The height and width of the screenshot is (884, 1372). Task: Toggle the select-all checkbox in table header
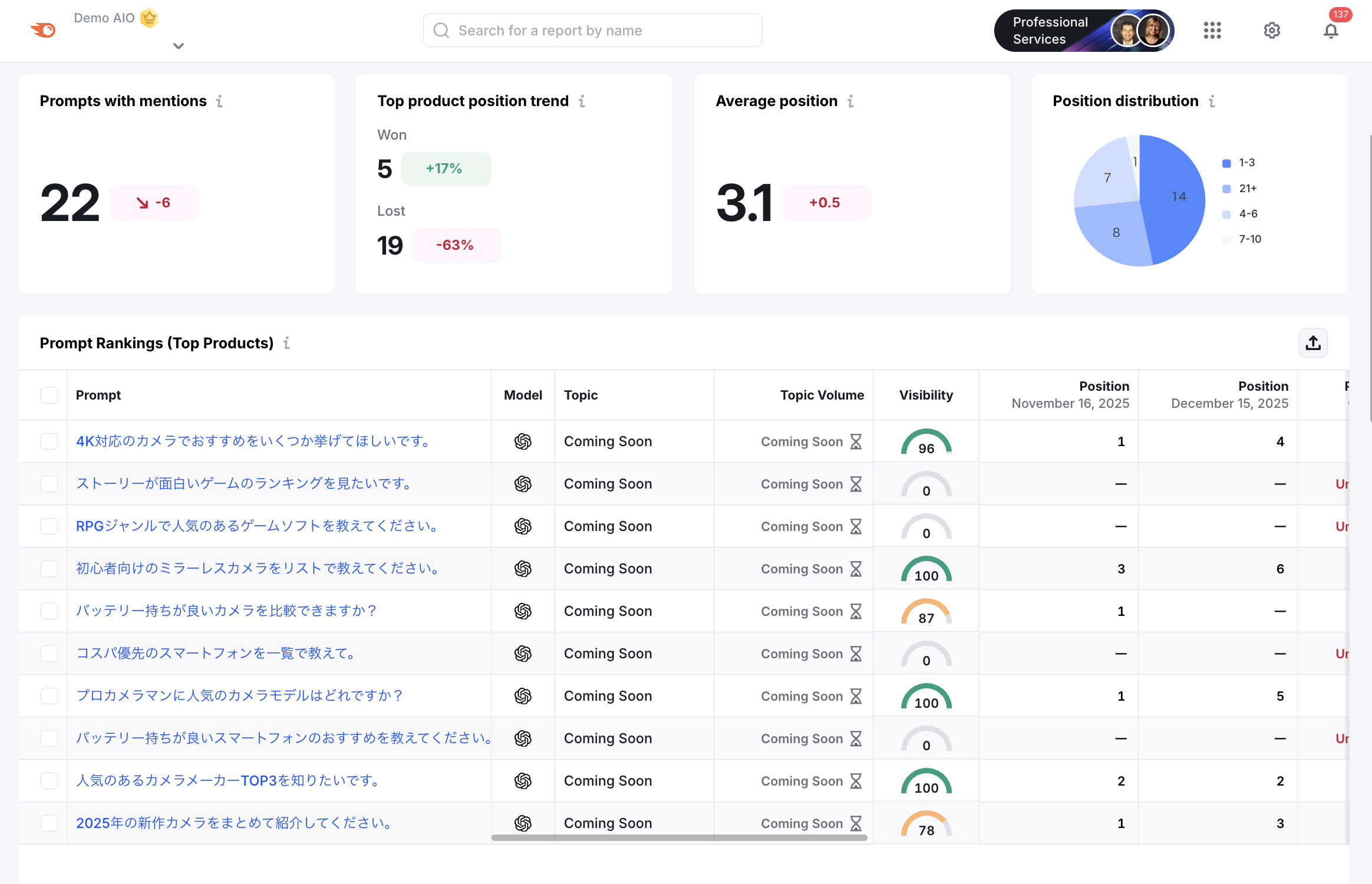49,395
